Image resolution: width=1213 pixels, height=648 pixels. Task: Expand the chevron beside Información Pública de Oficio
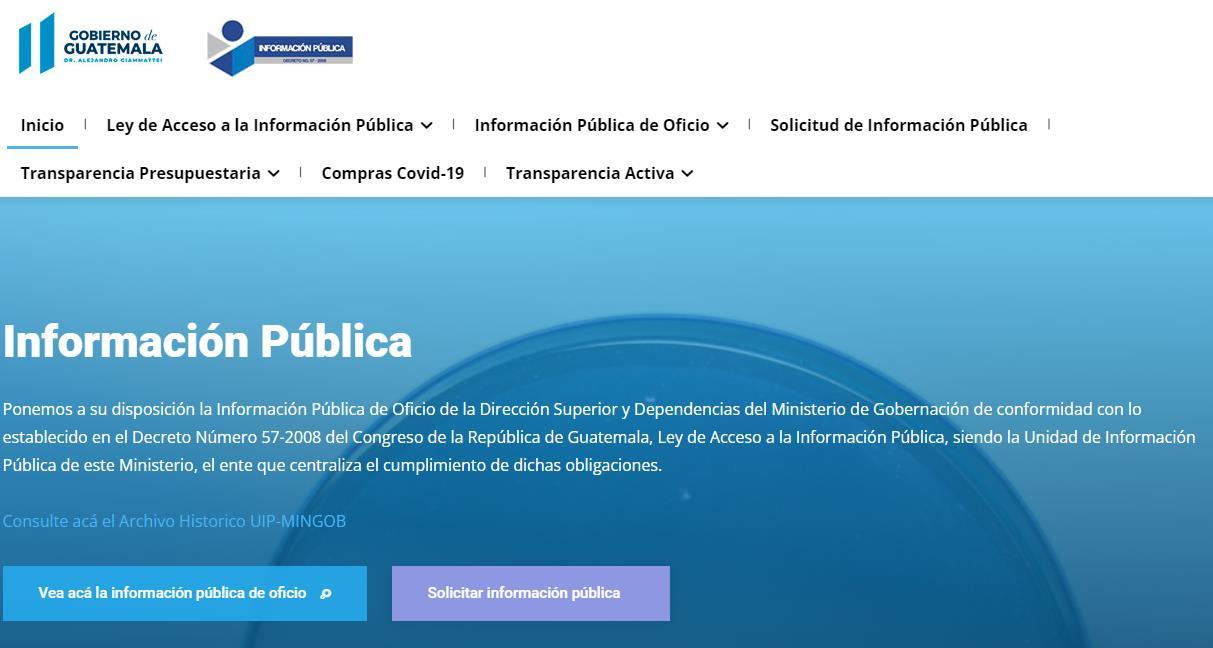pyautogui.click(x=722, y=126)
